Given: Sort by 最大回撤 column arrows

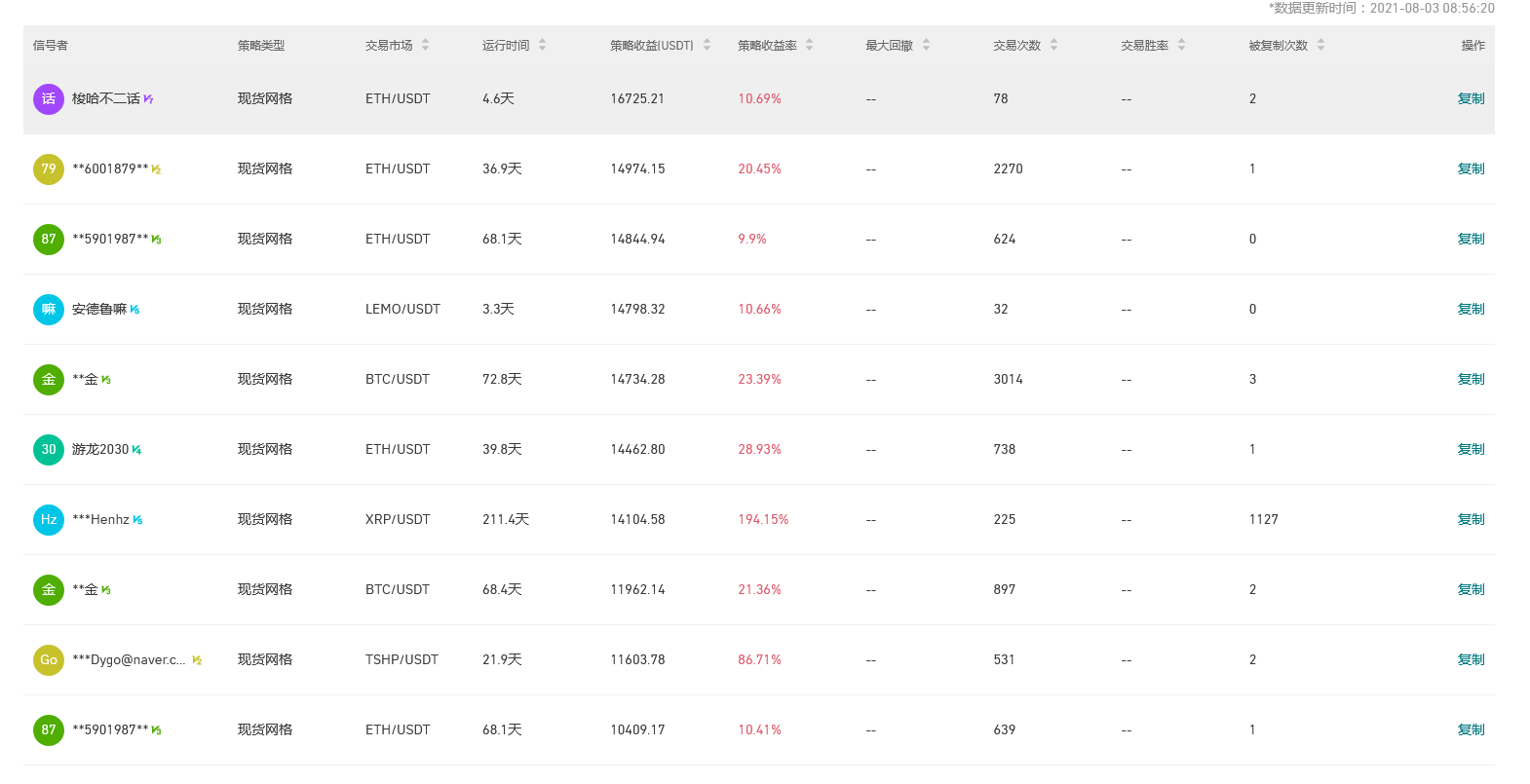Looking at the screenshot, I should point(926,45).
